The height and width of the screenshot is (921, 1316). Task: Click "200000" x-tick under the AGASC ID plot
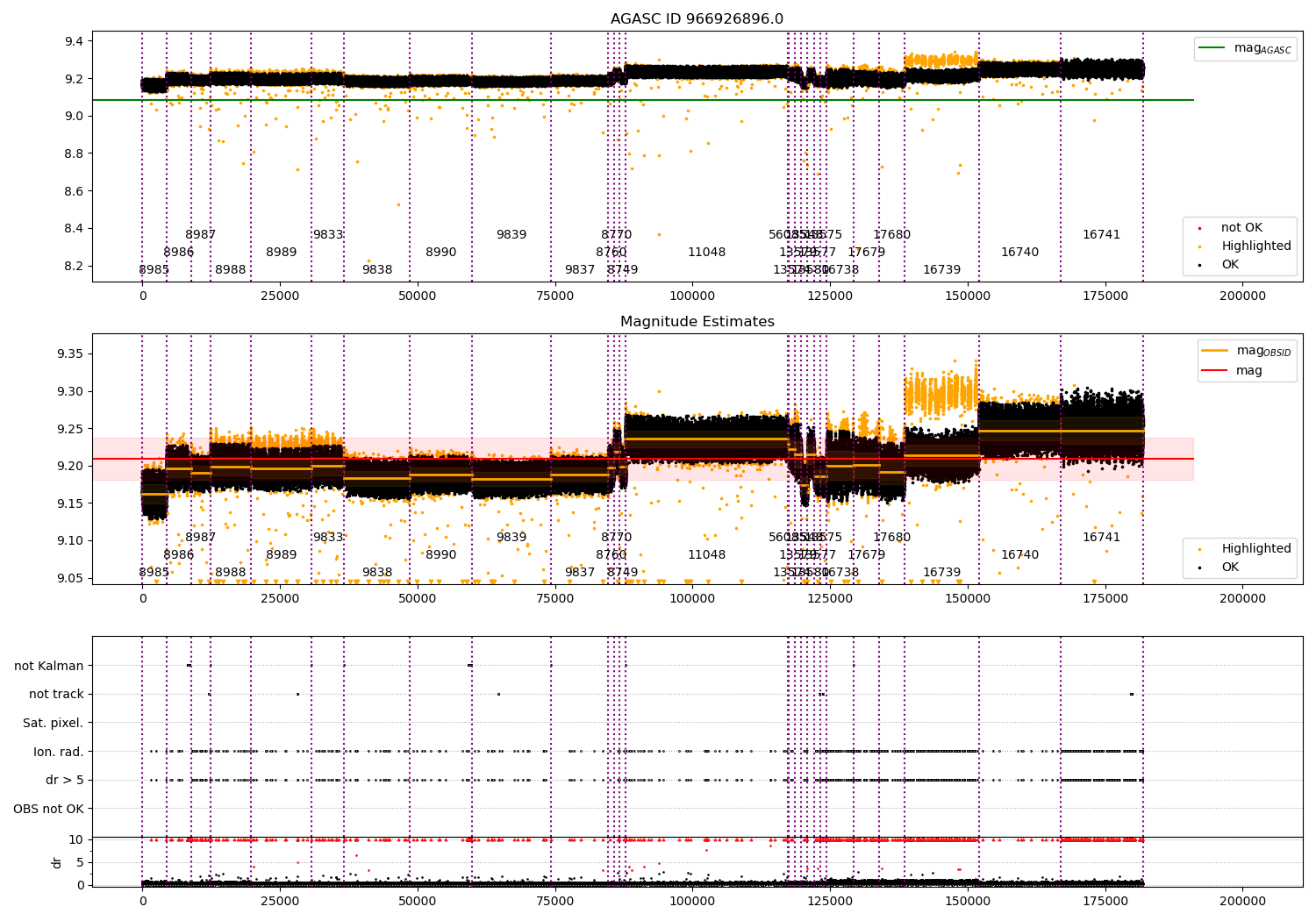(x=1242, y=296)
